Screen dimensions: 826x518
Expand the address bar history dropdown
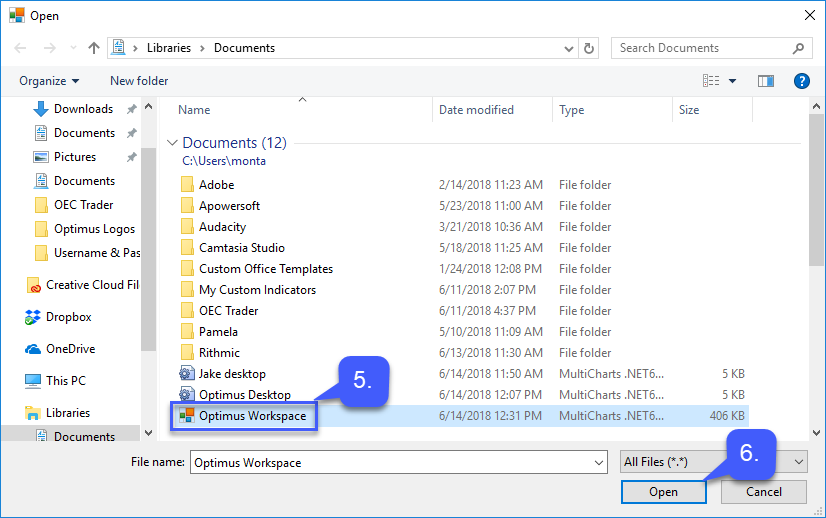(x=569, y=48)
